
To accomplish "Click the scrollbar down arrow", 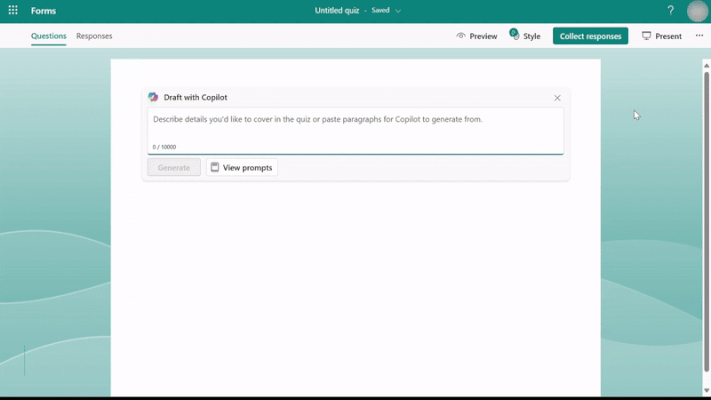I will pyautogui.click(x=706, y=391).
